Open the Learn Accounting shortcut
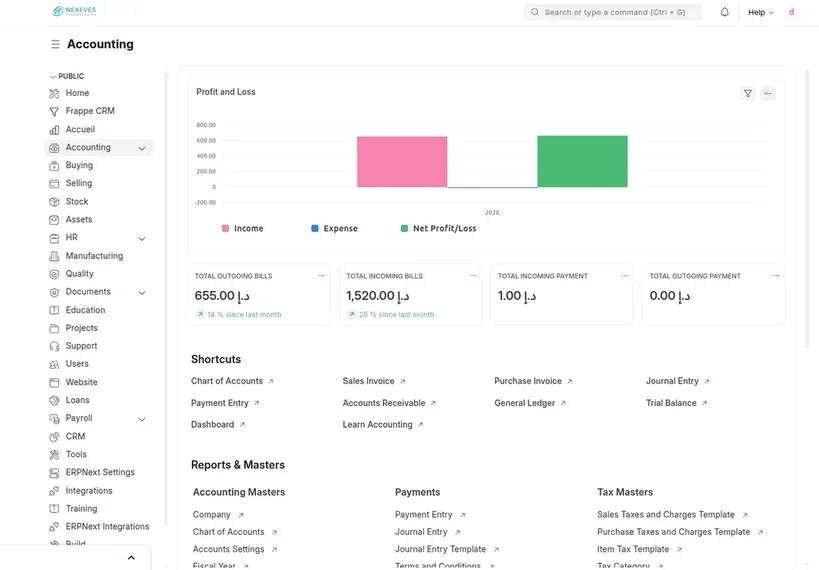This screenshot has height=570, width=819. [x=383, y=425]
